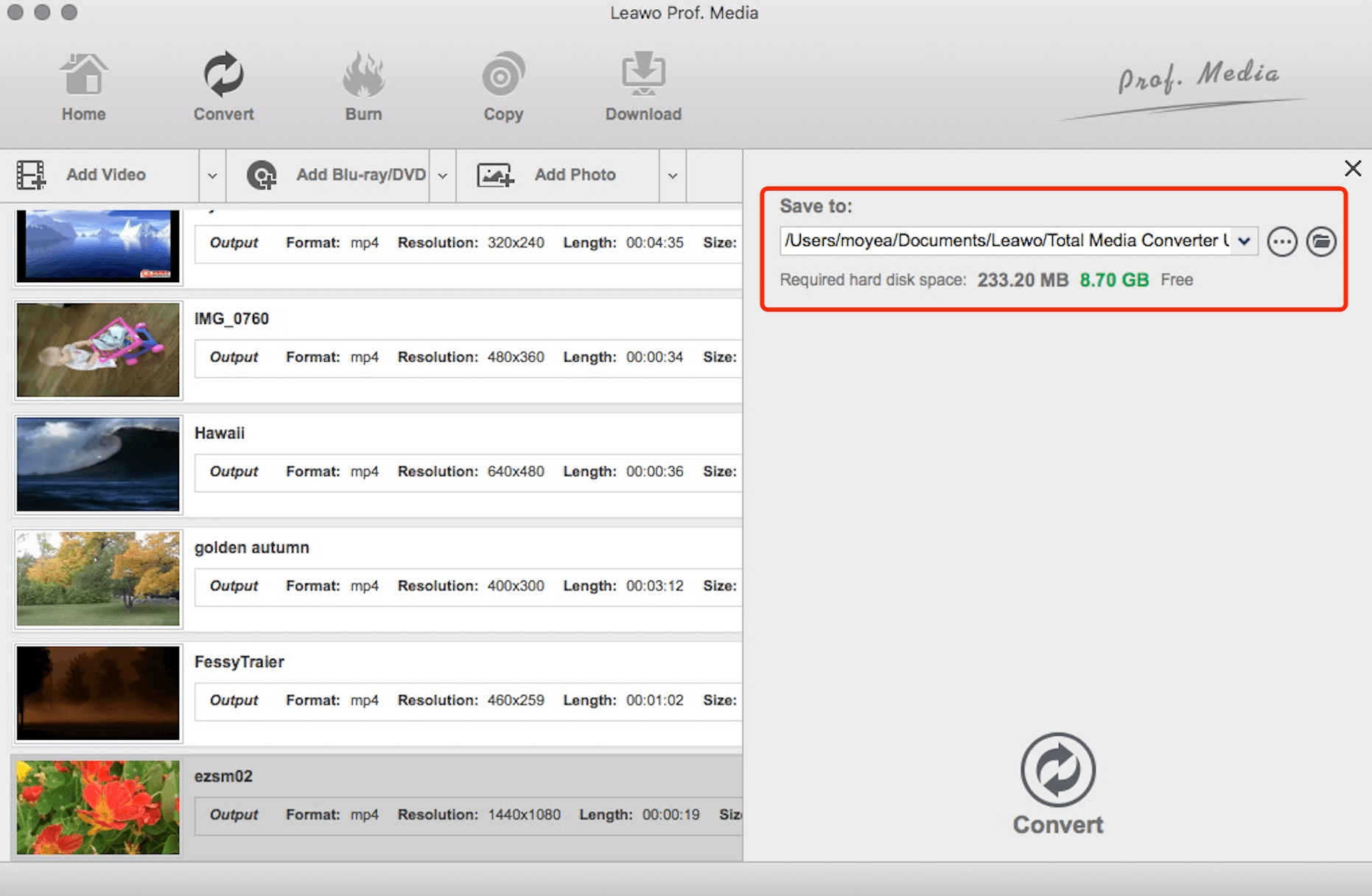
Task: Click the three-dots browse output folder icon
Action: click(1282, 242)
